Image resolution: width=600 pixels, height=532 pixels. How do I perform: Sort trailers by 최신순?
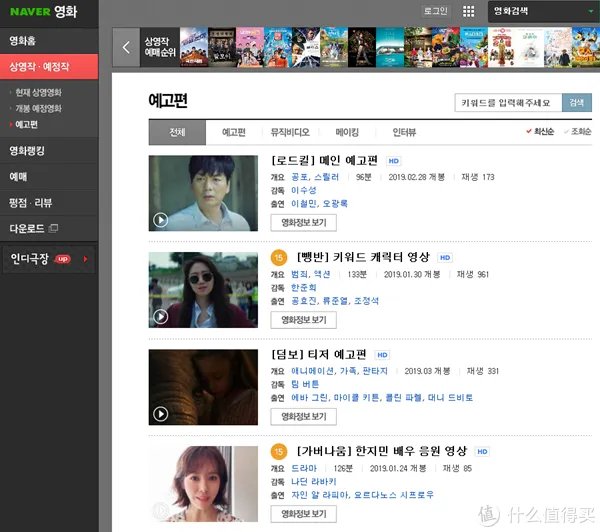click(540, 132)
